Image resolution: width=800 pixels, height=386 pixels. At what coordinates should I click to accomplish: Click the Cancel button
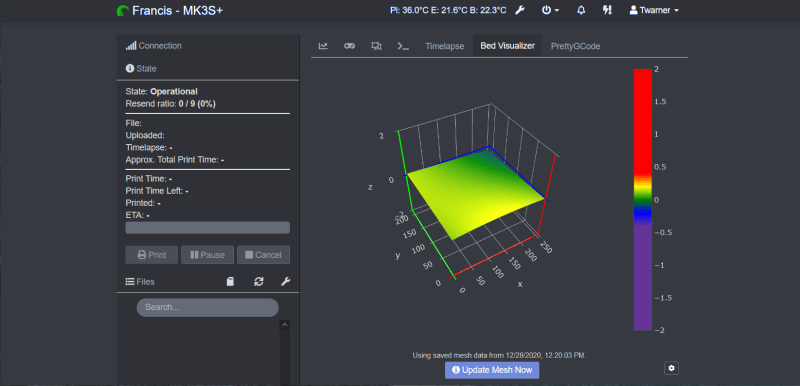263,255
